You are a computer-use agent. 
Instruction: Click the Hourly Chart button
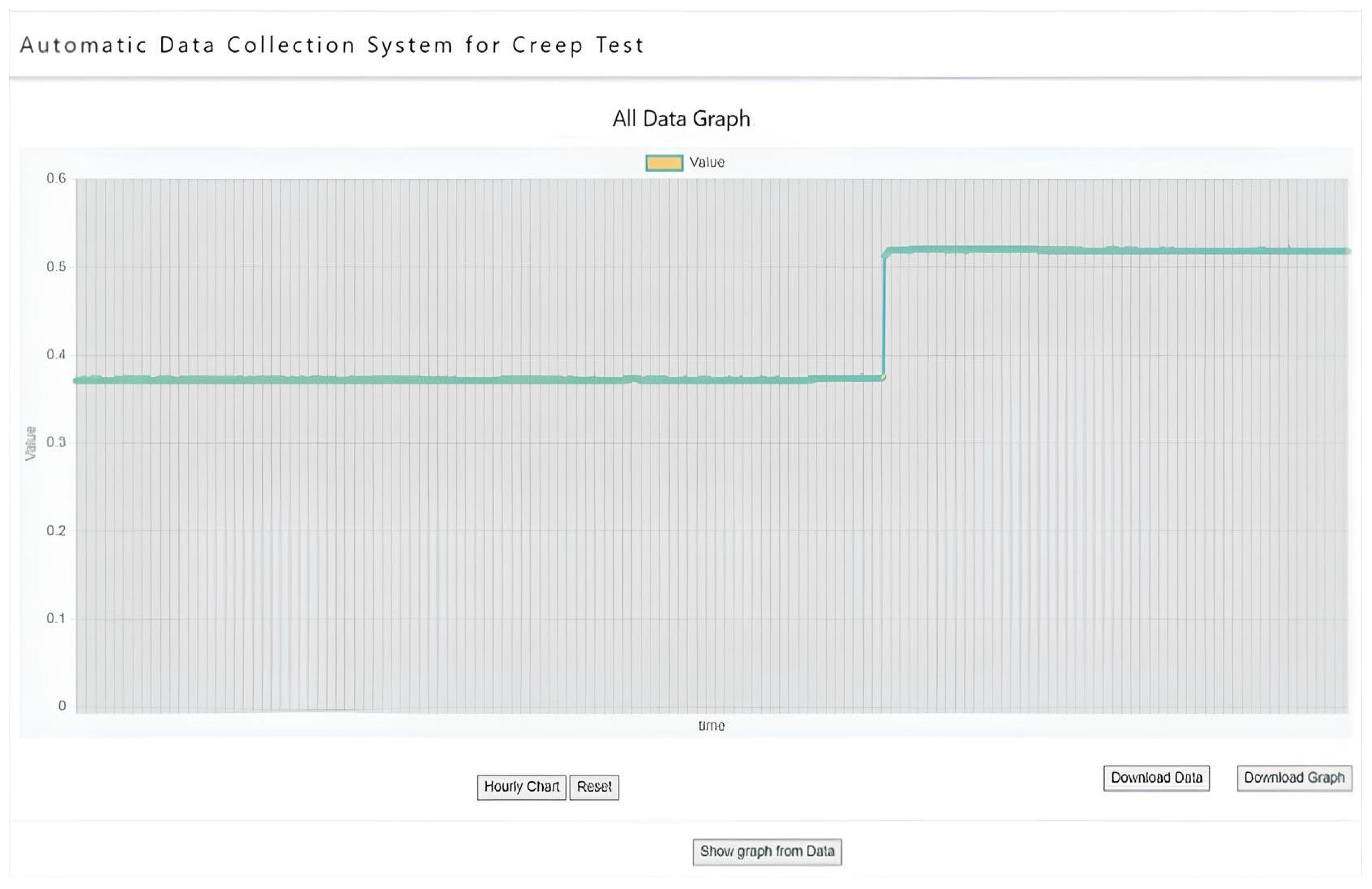(x=521, y=787)
